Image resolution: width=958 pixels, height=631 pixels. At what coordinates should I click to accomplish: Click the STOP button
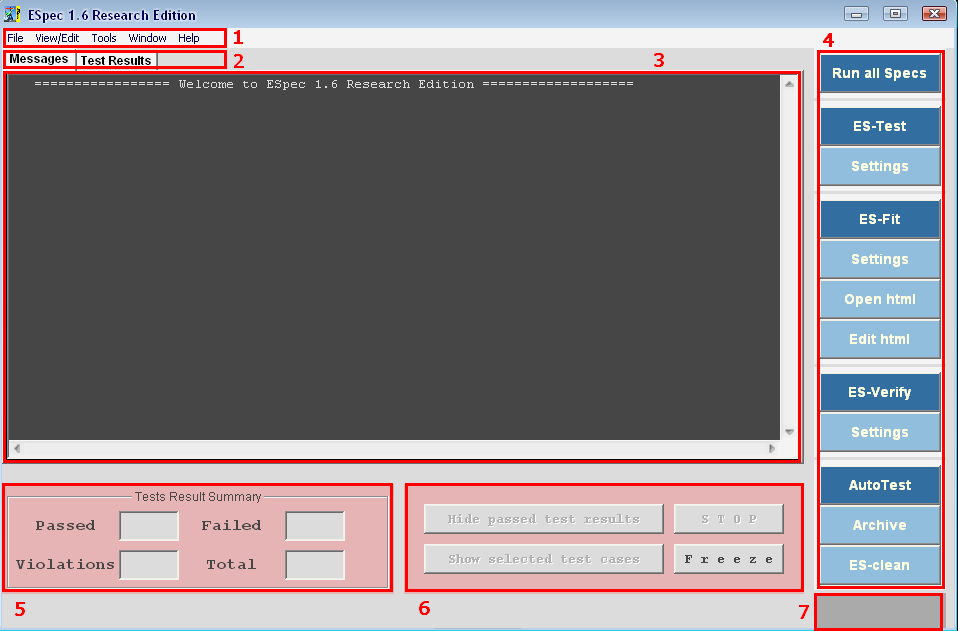click(x=729, y=519)
